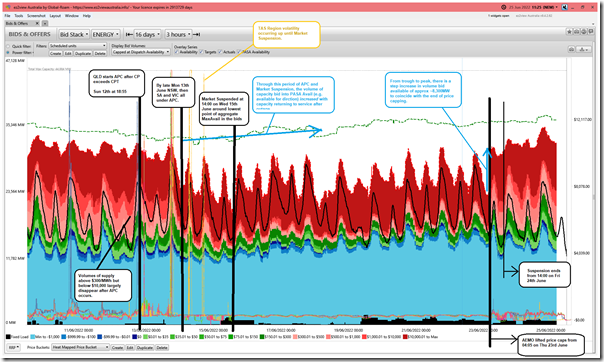This screenshot has width=604, height=362.
Task: Open the Window menu
Action: tap(72, 16)
